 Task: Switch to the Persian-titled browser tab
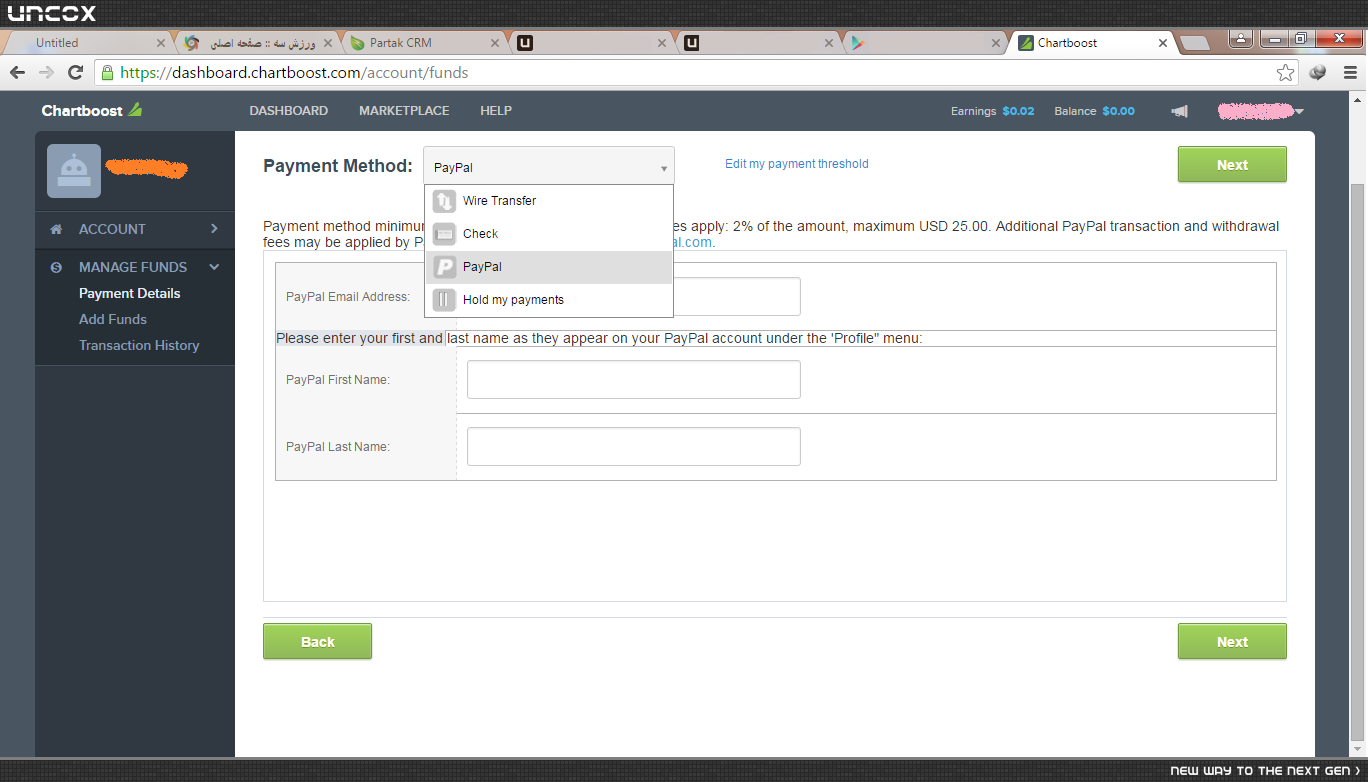(x=259, y=43)
